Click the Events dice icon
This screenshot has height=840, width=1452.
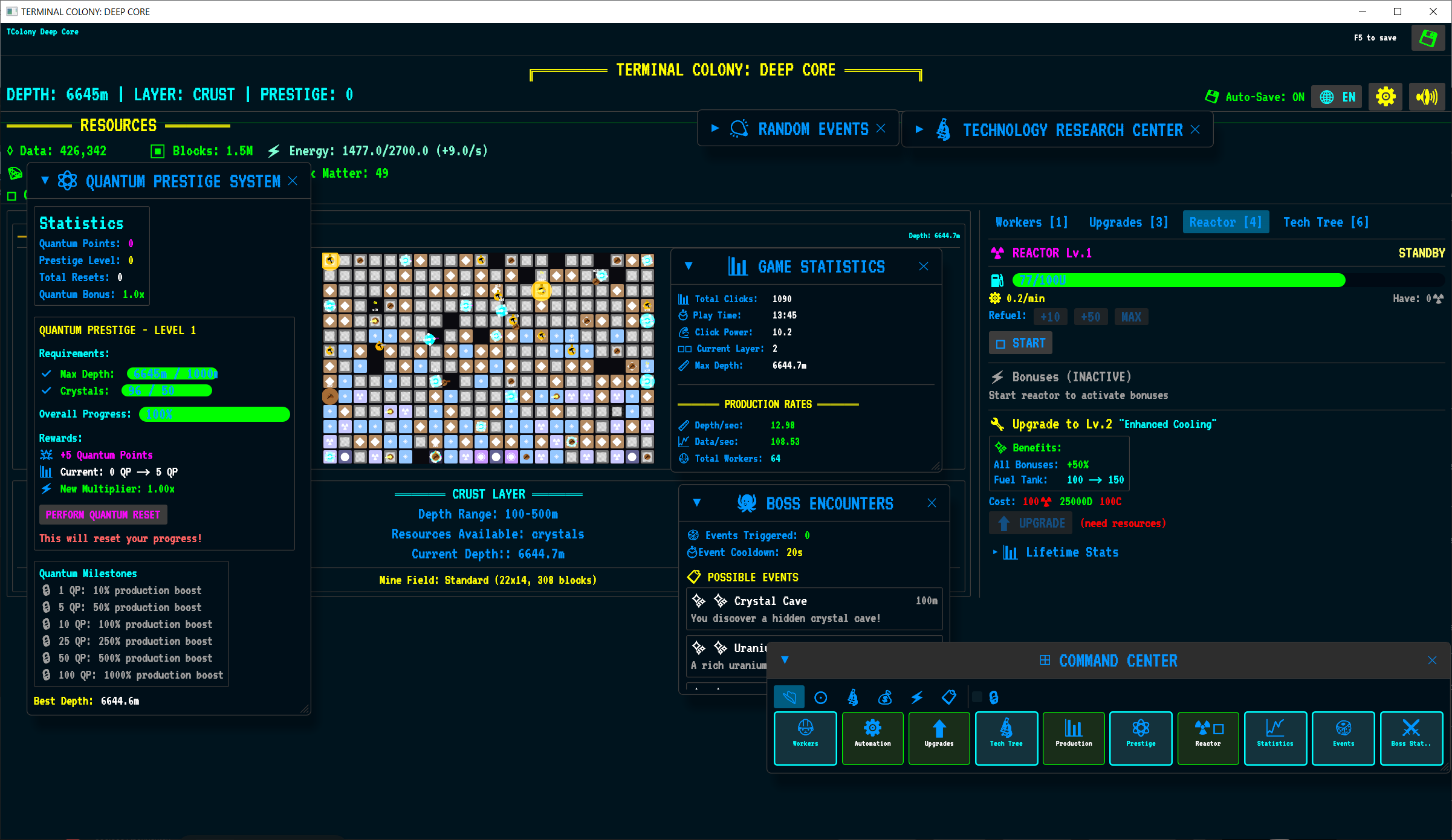point(1343,738)
